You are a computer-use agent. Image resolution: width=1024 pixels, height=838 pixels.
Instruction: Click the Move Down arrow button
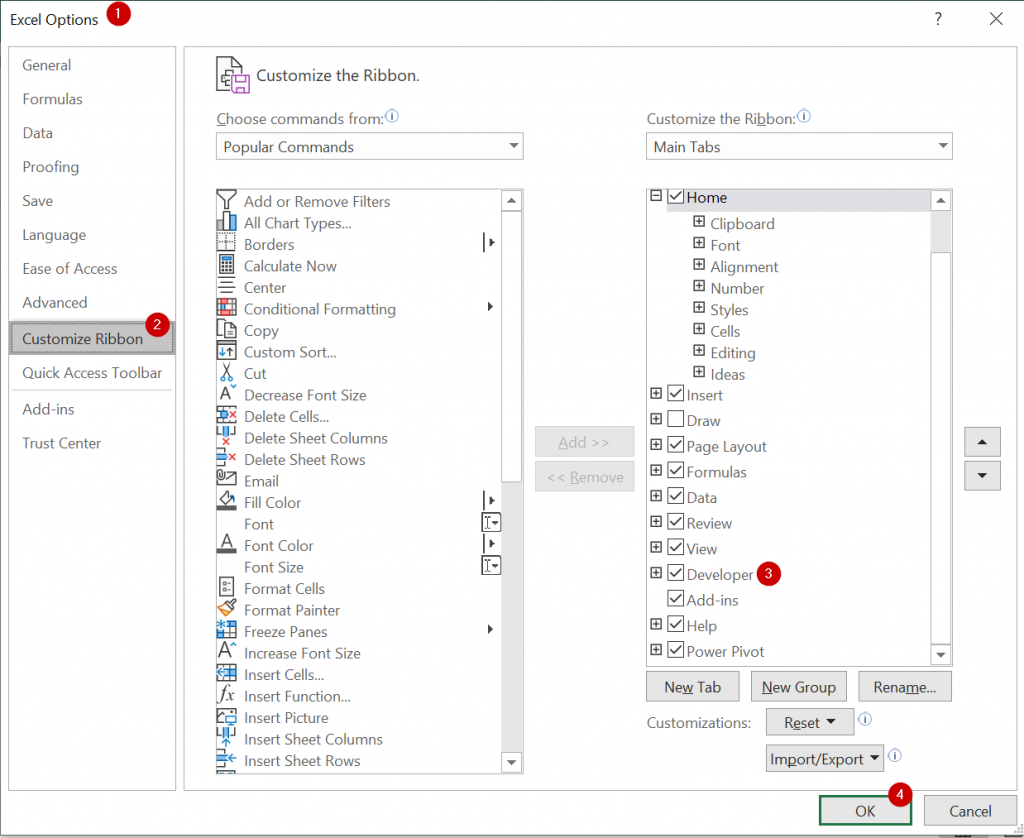pyautogui.click(x=982, y=475)
